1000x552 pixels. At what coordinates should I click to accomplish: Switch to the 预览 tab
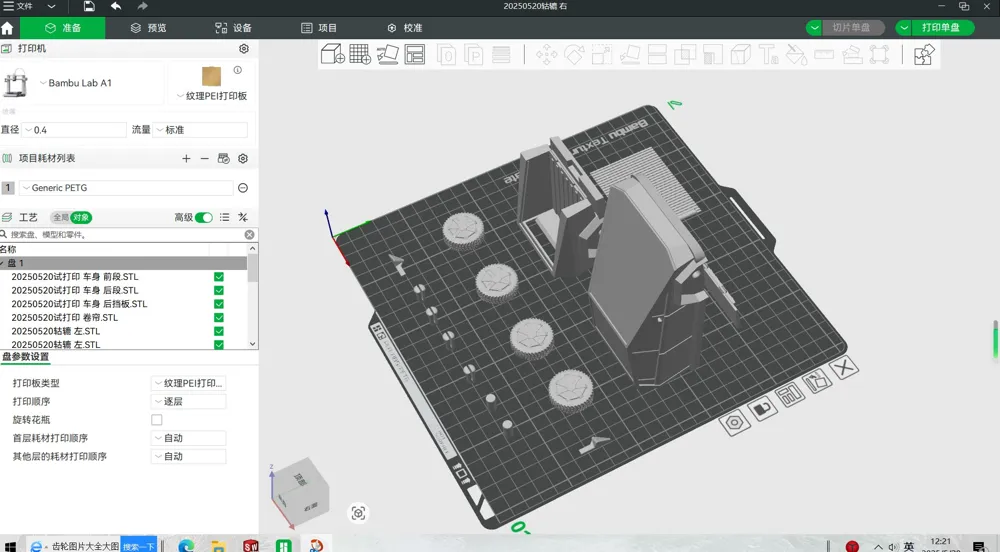click(149, 28)
